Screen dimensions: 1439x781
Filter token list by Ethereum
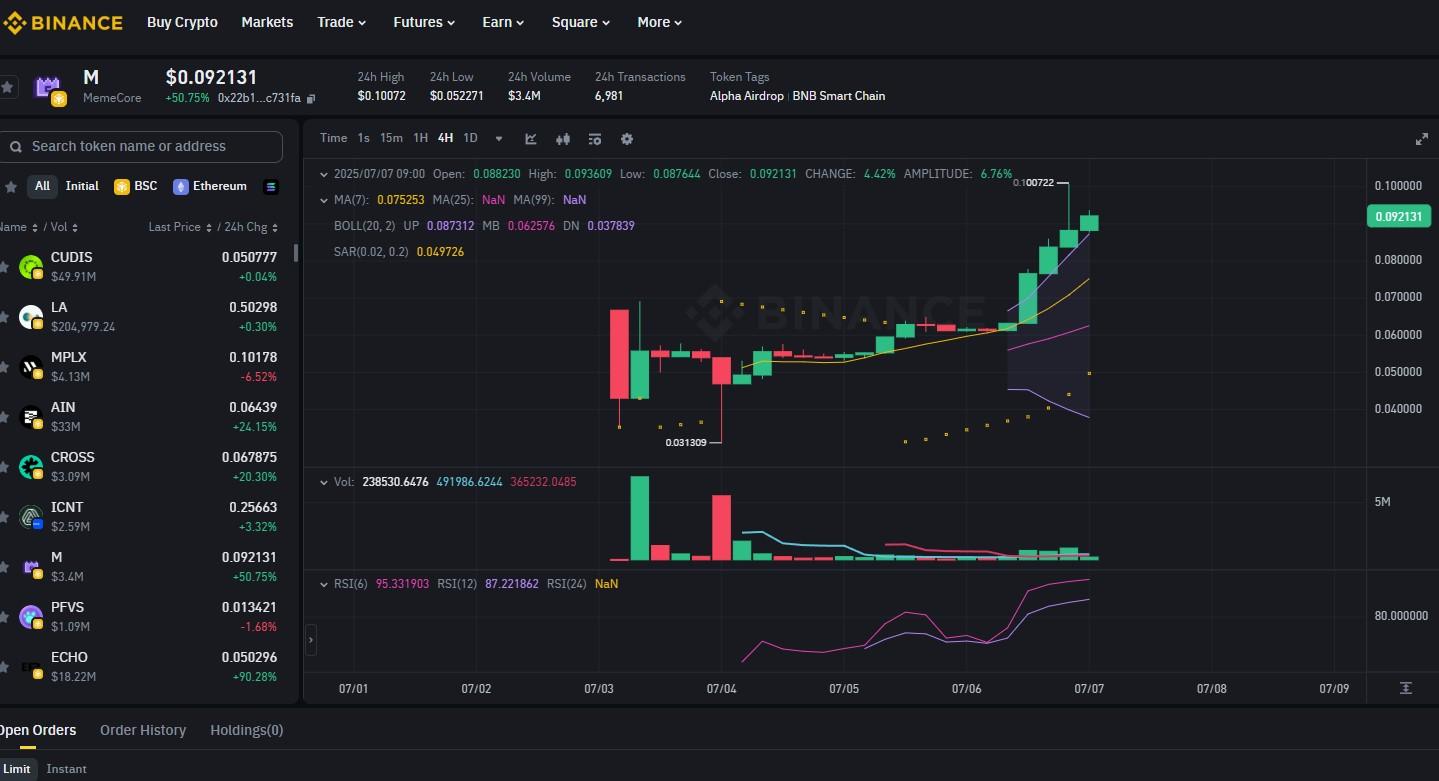tap(210, 186)
